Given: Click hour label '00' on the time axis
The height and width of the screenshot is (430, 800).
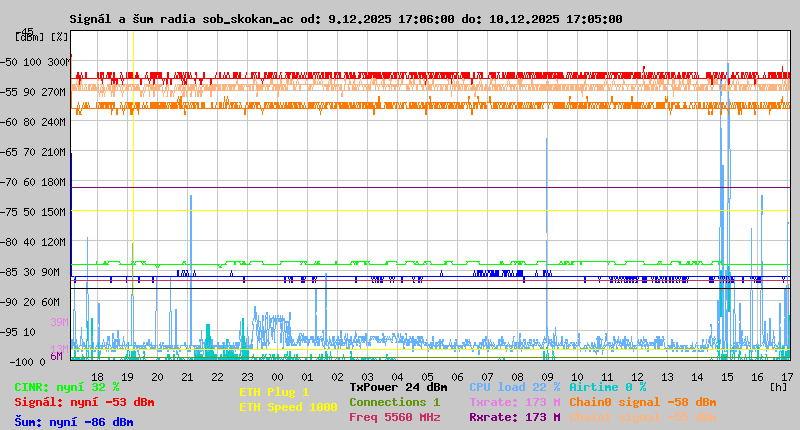Looking at the screenshot, I should (278, 377).
